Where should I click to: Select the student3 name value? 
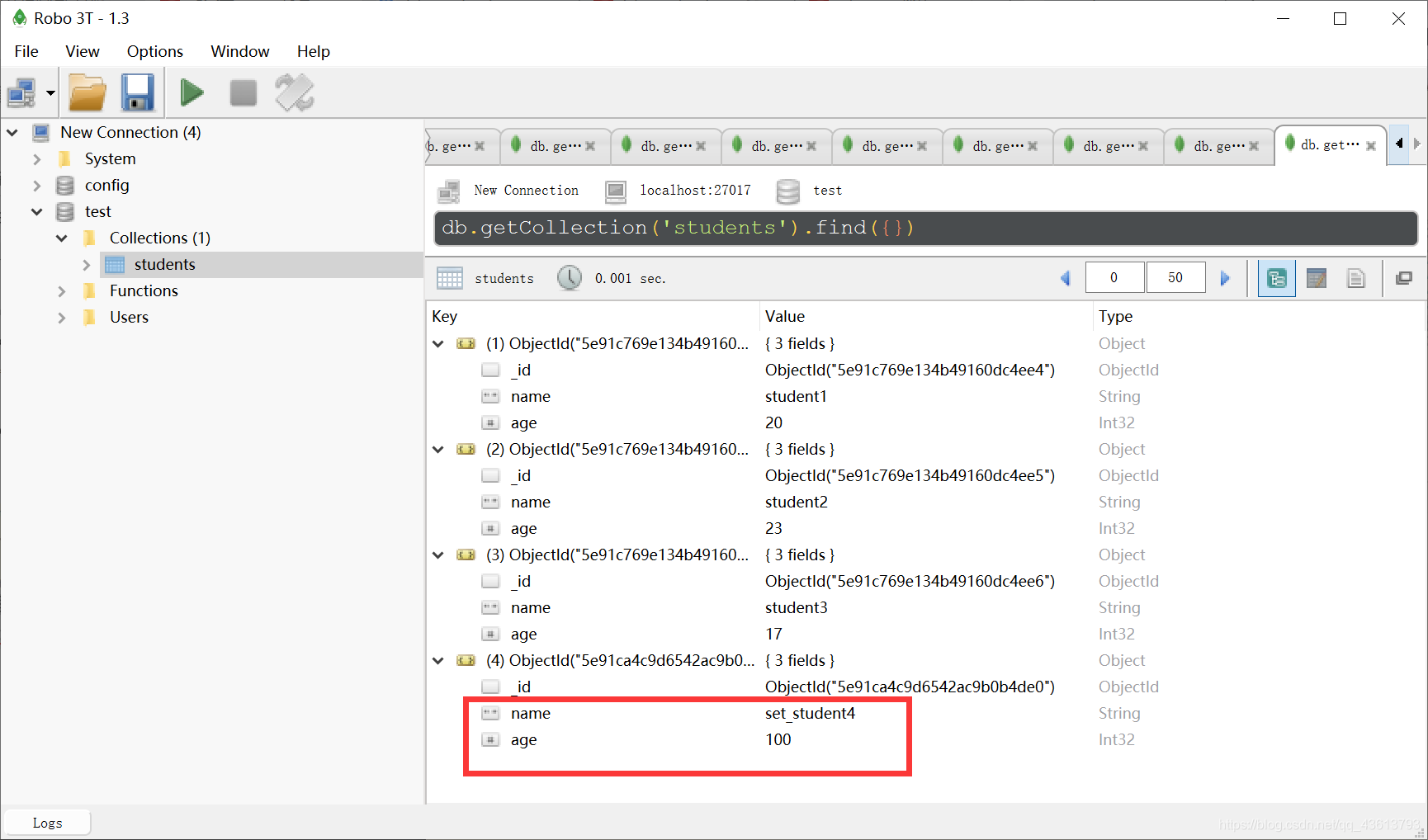point(796,607)
